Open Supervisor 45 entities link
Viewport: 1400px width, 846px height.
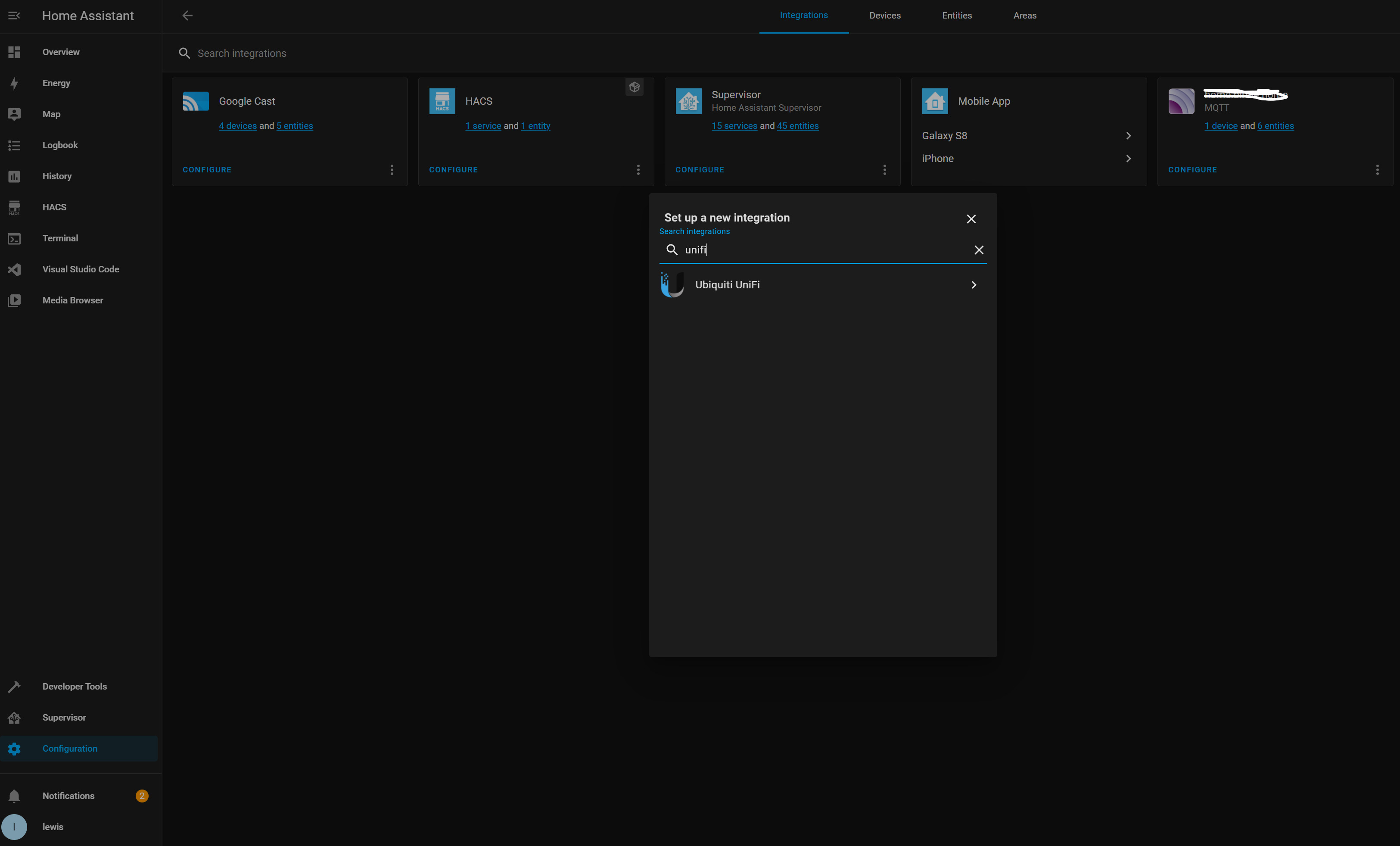point(798,126)
